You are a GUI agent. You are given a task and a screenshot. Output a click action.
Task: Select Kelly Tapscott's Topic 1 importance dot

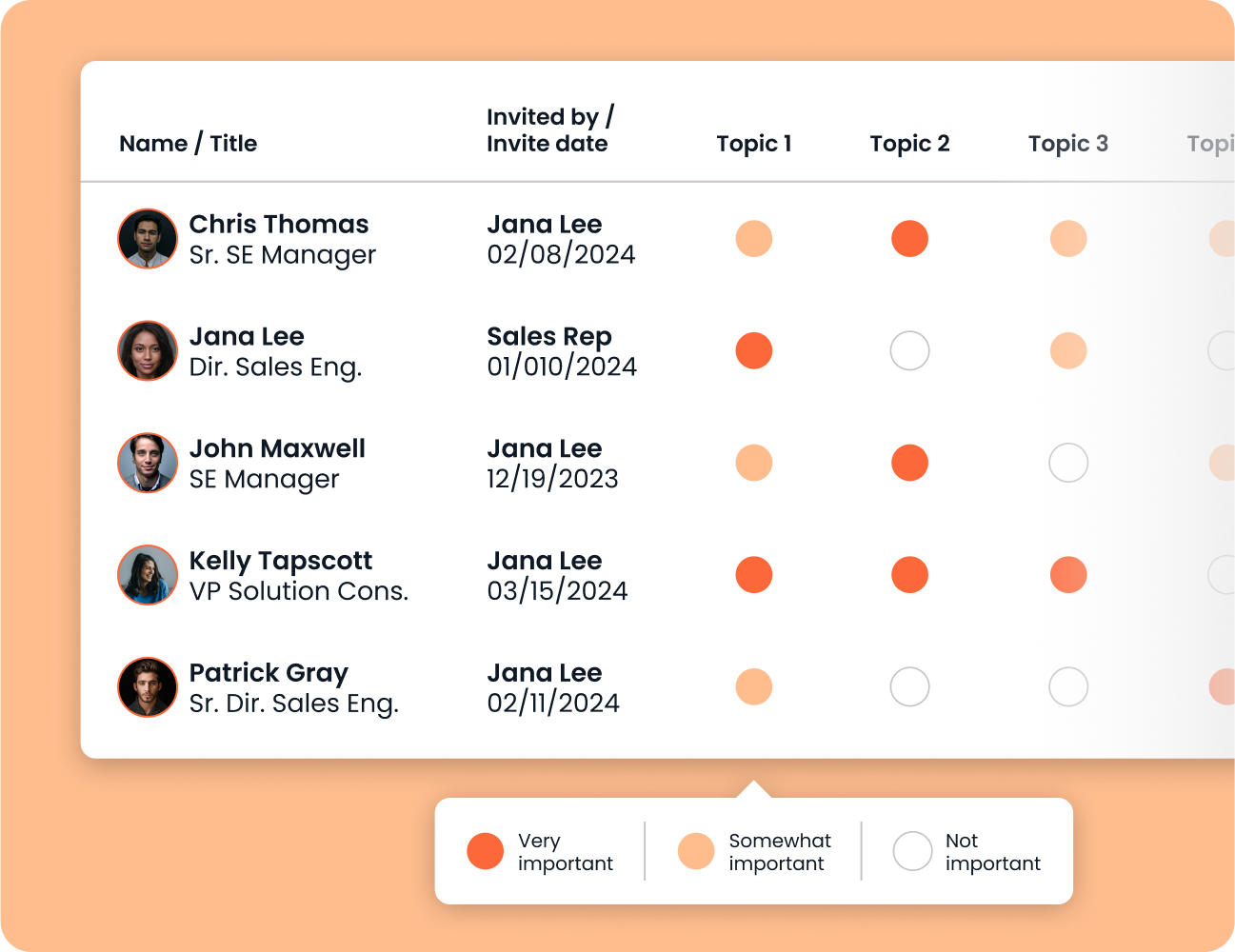click(754, 575)
